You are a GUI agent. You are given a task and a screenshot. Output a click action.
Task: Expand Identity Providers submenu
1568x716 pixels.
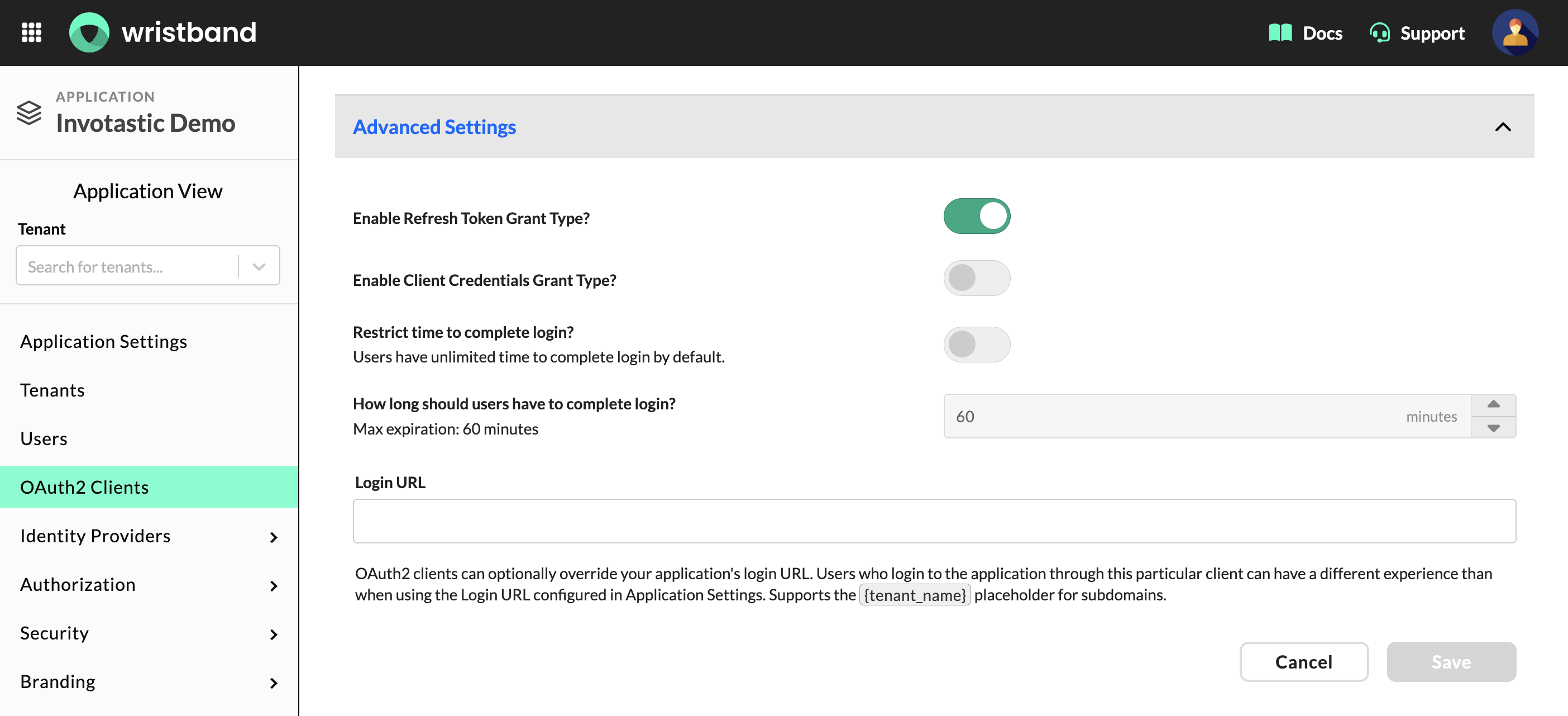pyautogui.click(x=273, y=537)
